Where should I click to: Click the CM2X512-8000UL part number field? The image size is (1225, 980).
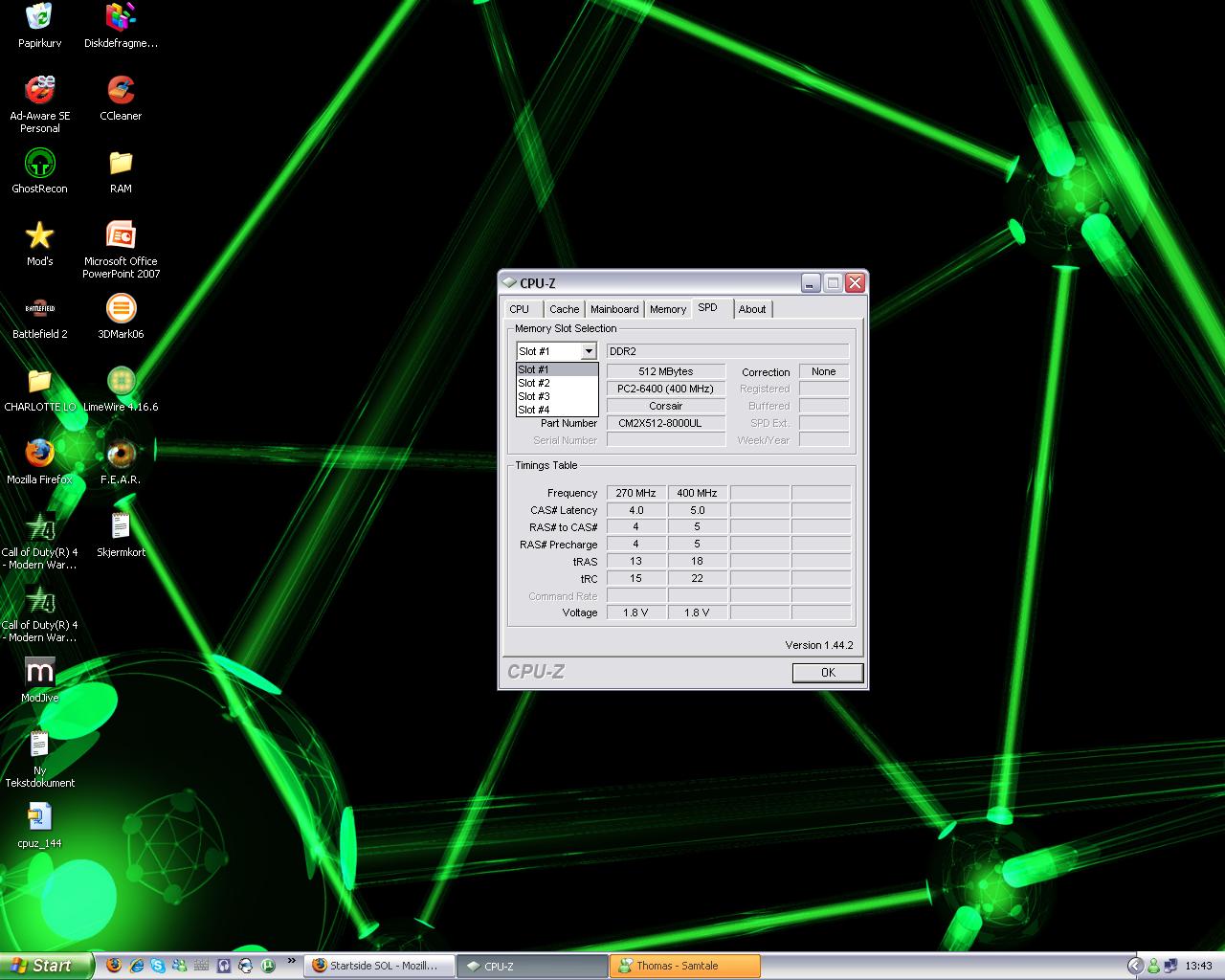(666, 423)
